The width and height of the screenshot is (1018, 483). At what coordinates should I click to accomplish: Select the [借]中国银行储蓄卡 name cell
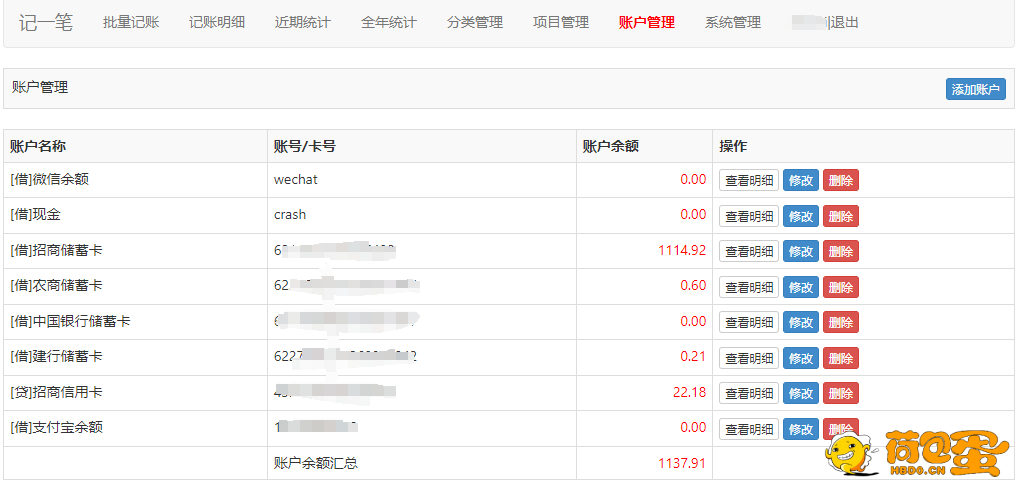point(135,322)
